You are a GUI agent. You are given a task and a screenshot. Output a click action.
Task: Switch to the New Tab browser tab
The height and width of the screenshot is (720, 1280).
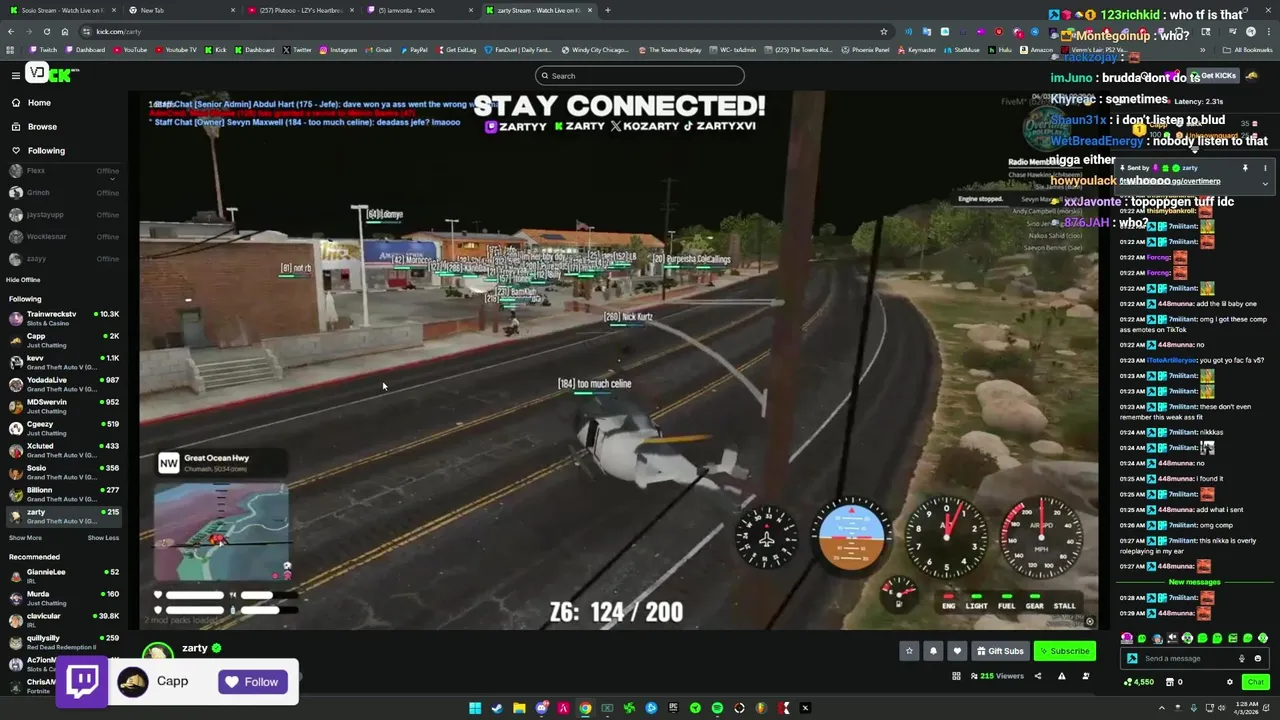(184, 10)
